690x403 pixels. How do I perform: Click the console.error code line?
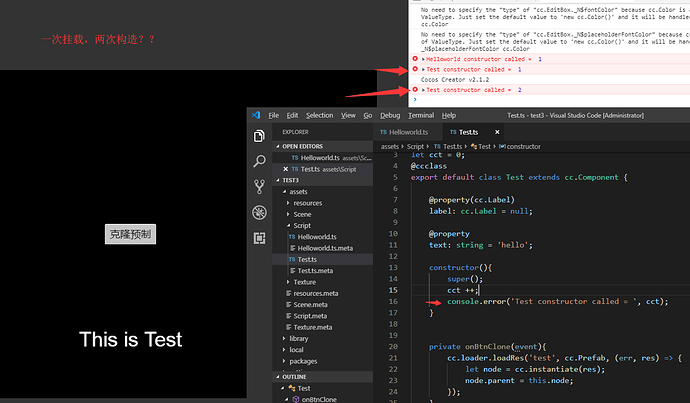(557, 301)
